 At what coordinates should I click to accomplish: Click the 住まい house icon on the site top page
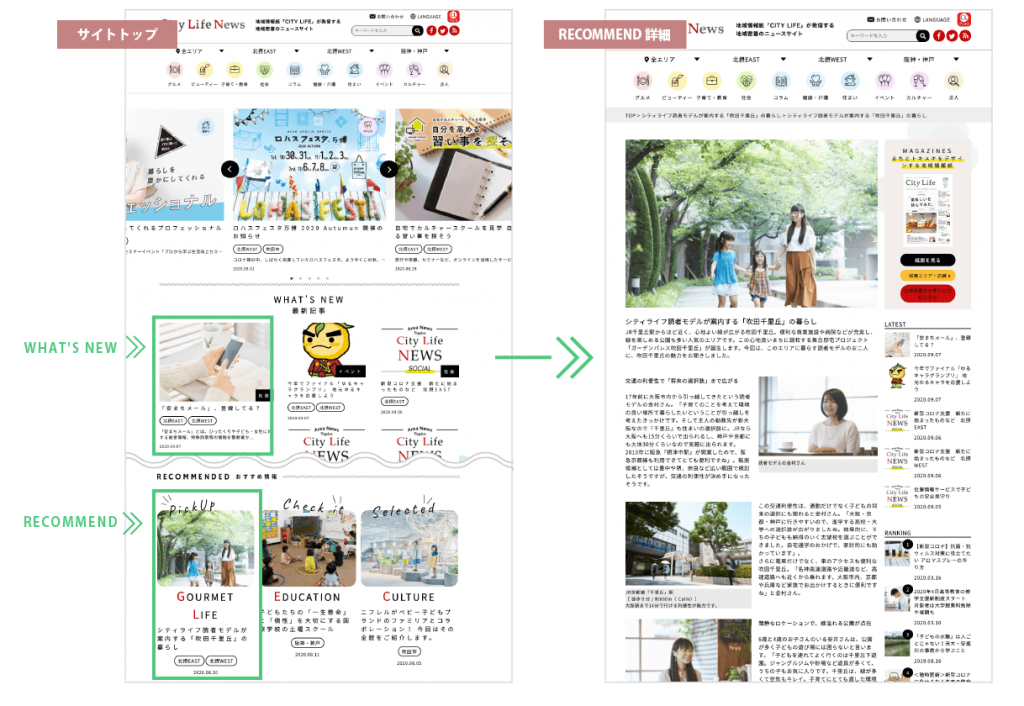355,70
